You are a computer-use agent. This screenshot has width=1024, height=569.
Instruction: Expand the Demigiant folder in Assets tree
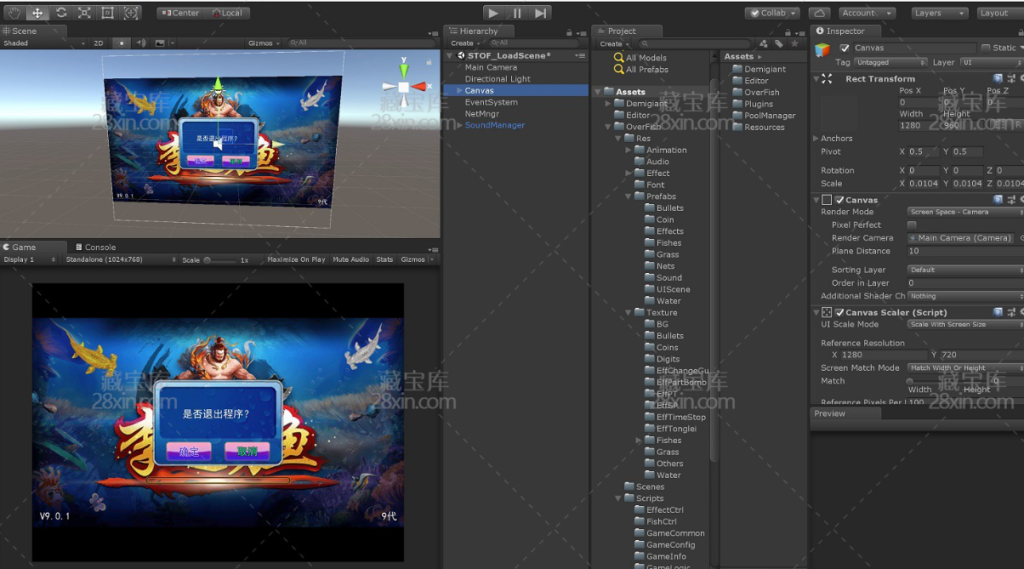click(x=609, y=103)
